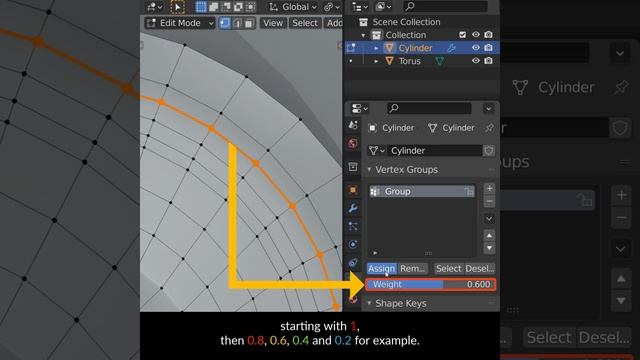This screenshot has width=640, height=360.
Task: Open the Outliner editor type dropdown
Action: (360, 7)
